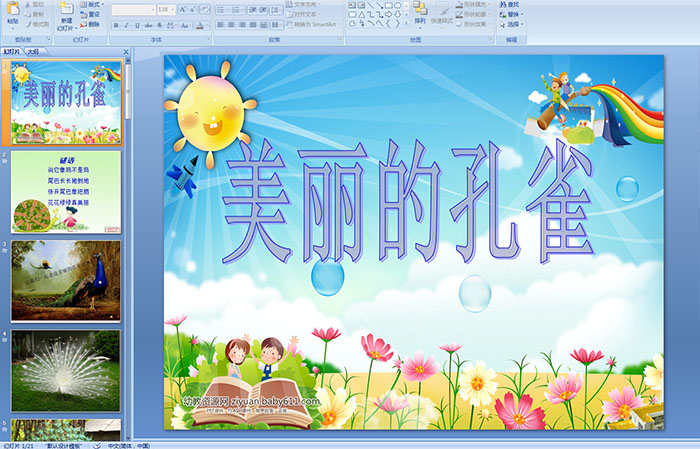
Task: Open the slide Layout (版式) dropdown
Action: (92, 4)
